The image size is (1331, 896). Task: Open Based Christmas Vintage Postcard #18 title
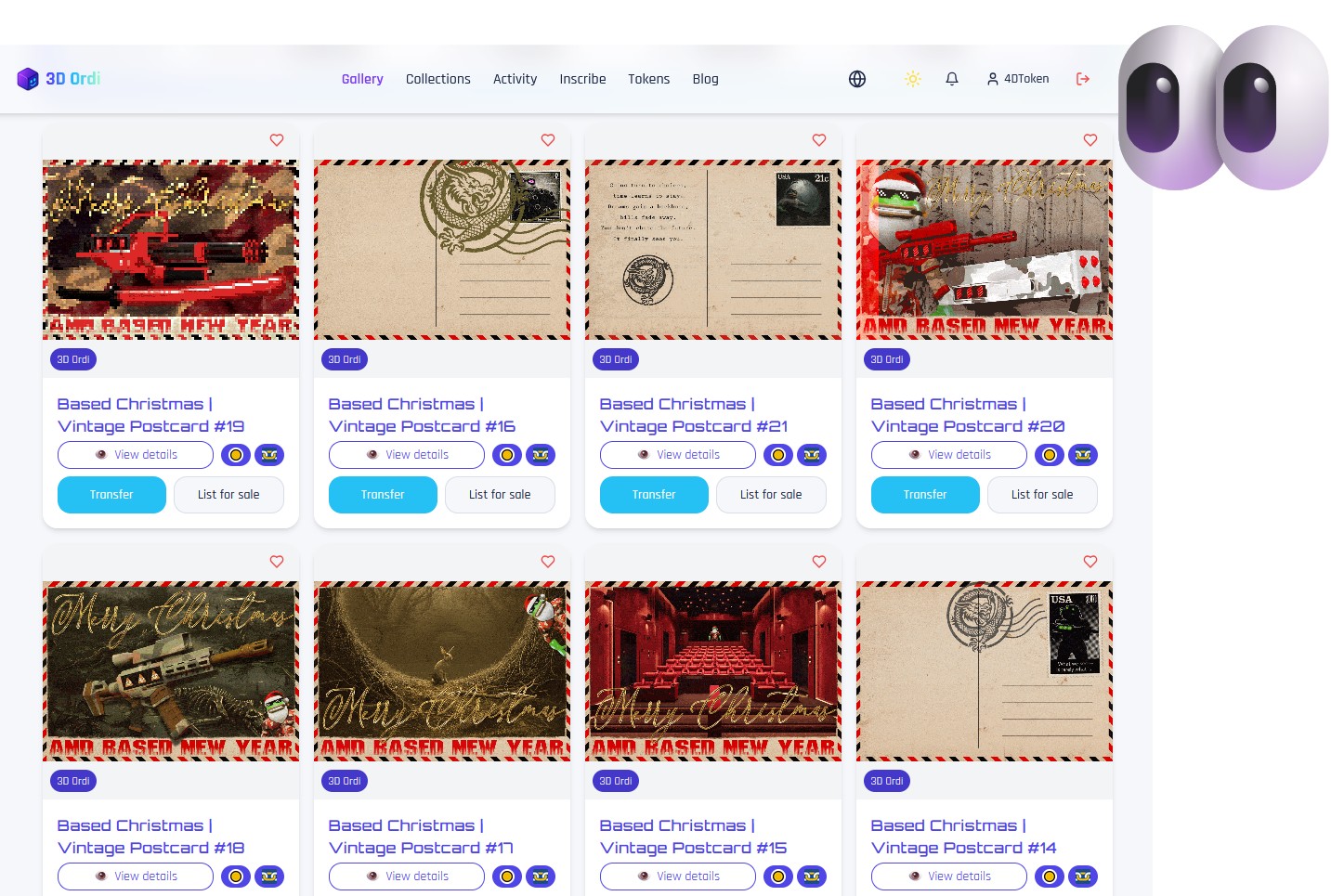pos(150,837)
